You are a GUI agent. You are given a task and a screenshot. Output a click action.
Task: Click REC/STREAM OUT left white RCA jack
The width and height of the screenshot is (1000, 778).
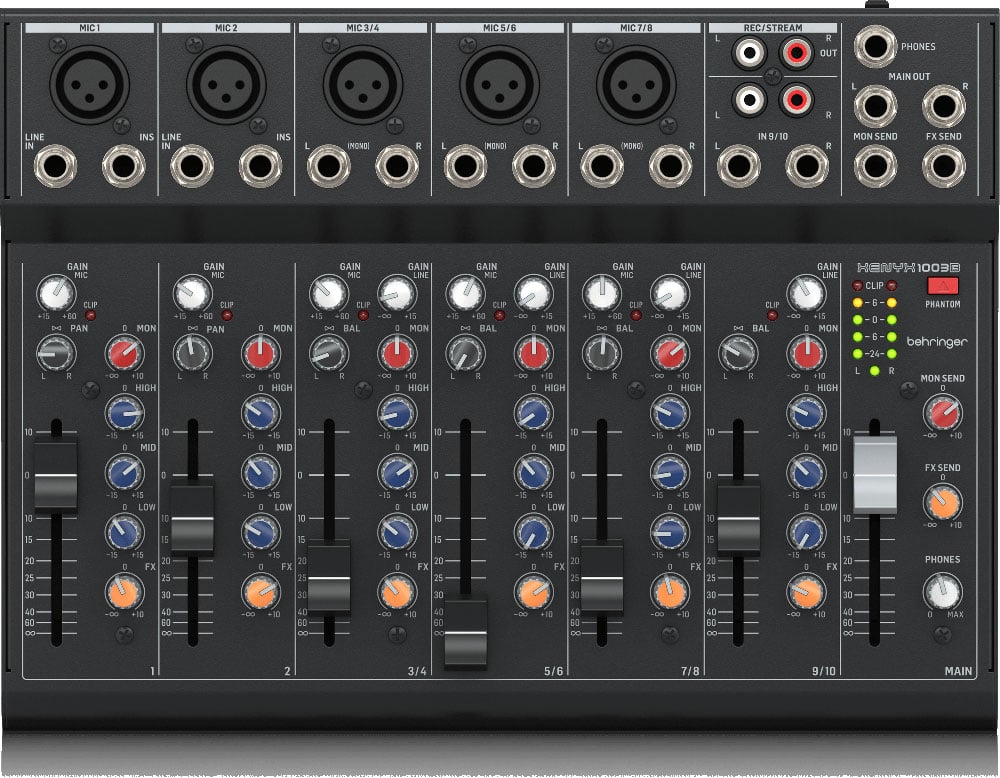point(749,52)
